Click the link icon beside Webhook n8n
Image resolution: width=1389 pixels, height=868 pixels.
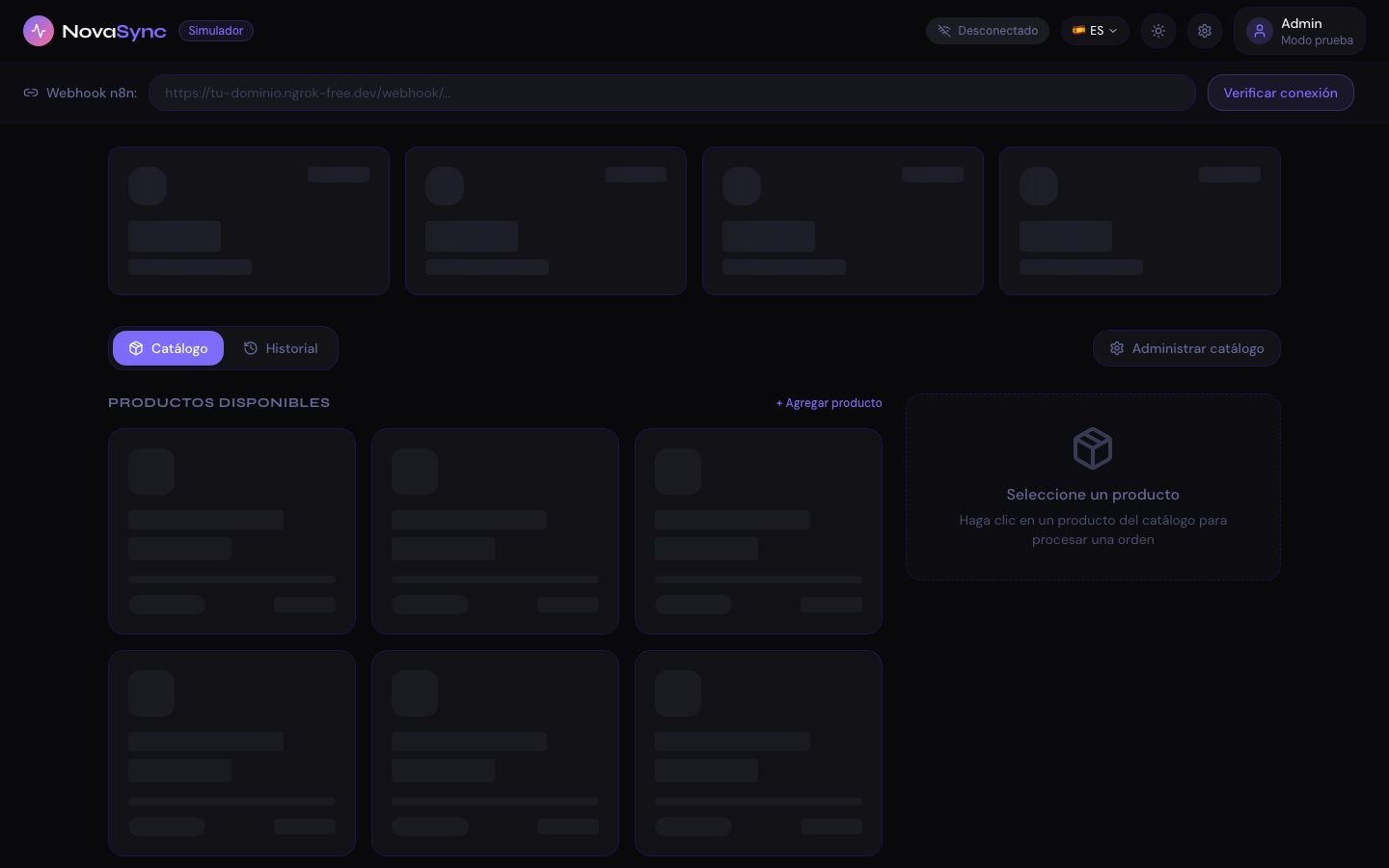click(31, 93)
